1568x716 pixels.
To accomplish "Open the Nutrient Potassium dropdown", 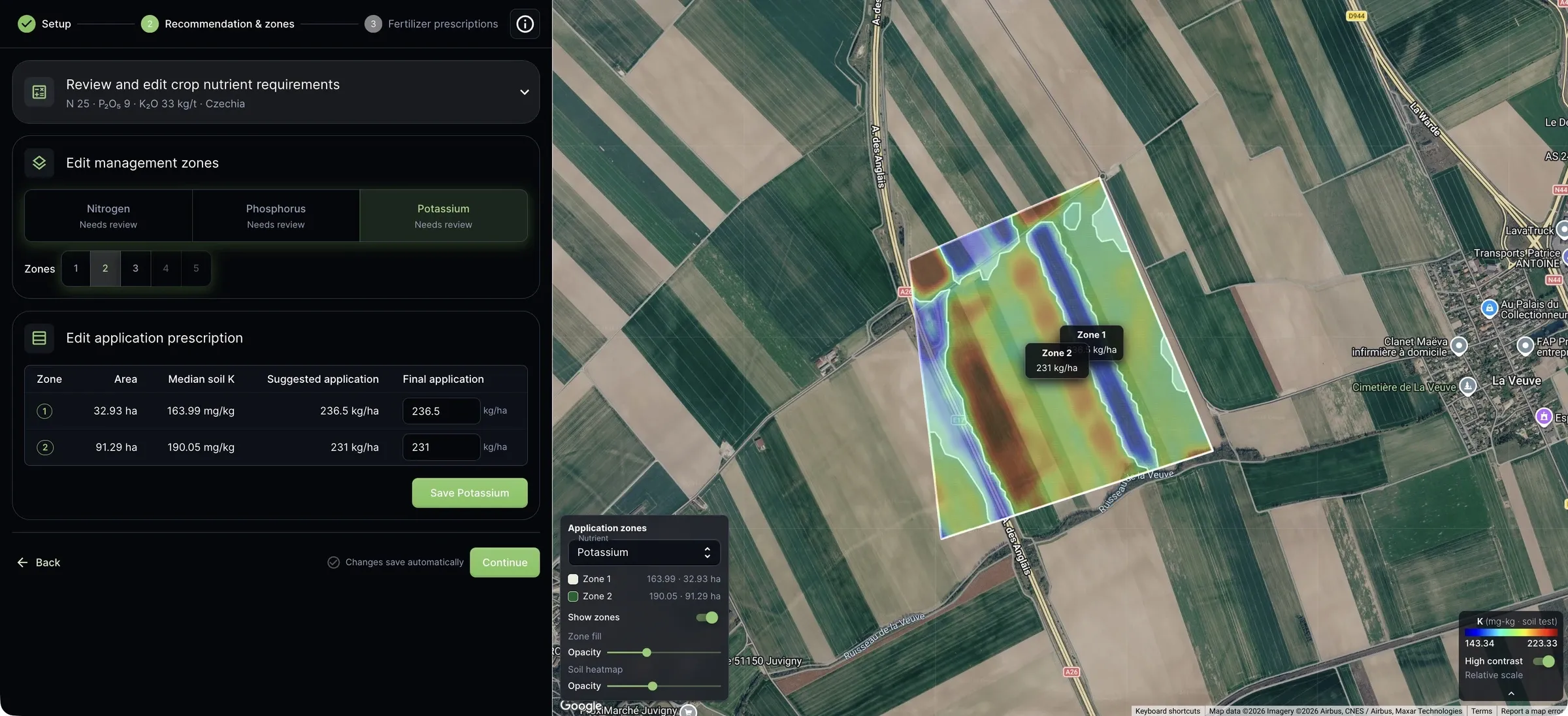I will pyautogui.click(x=644, y=553).
